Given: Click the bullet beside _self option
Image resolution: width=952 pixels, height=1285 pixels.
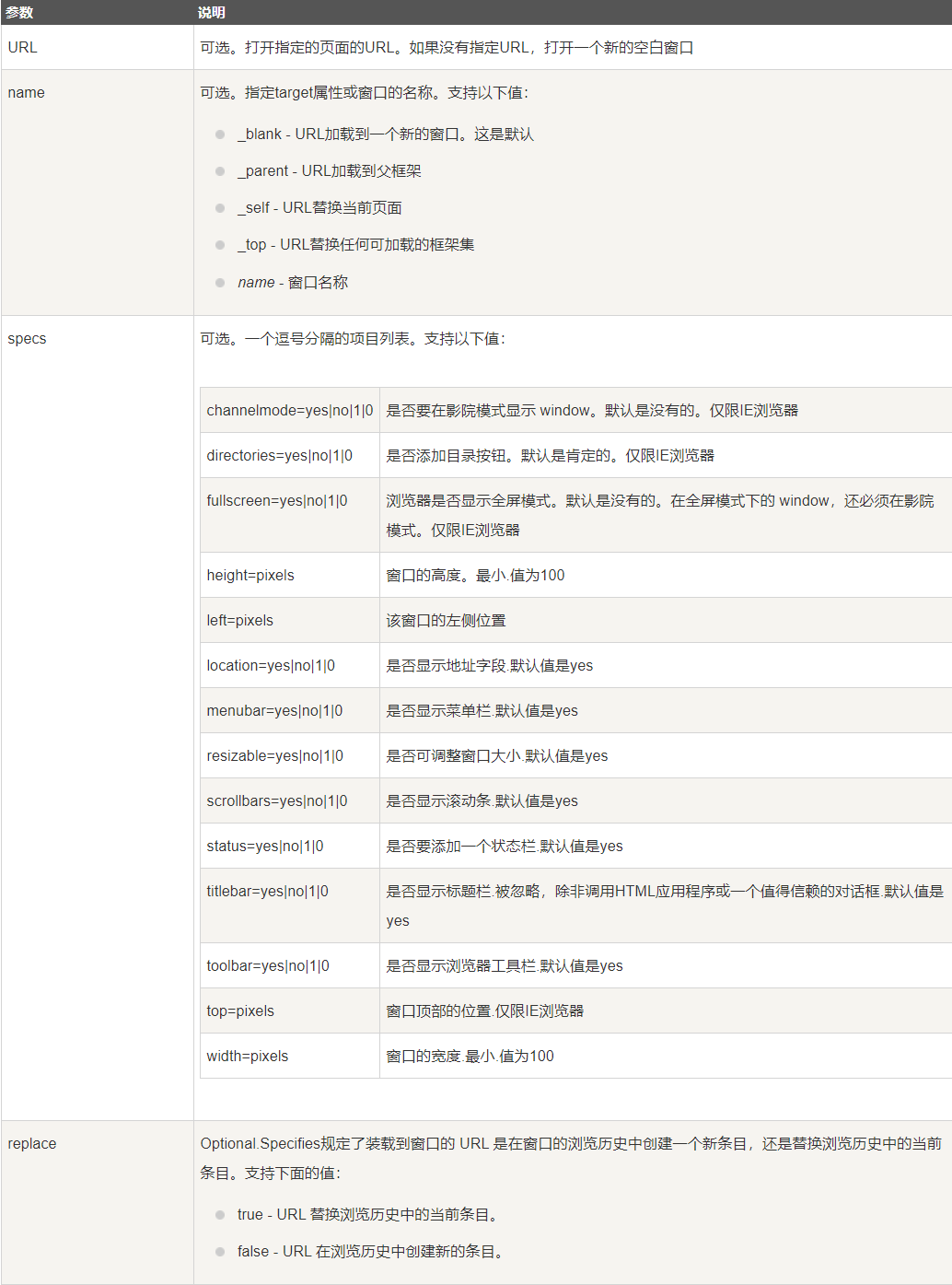Looking at the screenshot, I should 220,208.
